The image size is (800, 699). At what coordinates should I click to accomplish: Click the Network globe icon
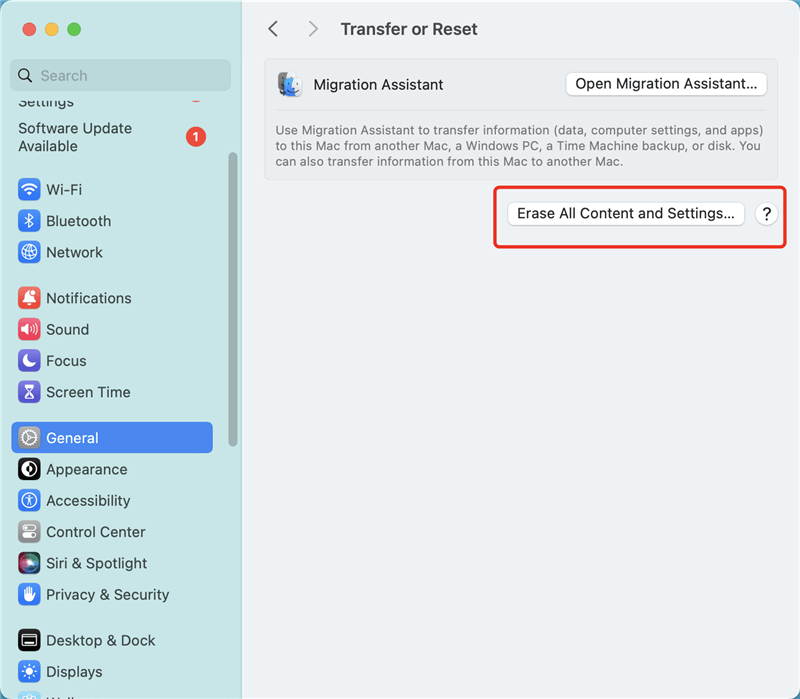[x=28, y=252]
